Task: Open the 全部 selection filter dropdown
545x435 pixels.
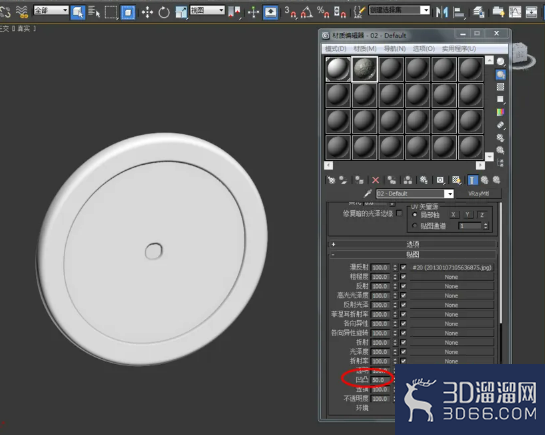Action: (x=51, y=10)
